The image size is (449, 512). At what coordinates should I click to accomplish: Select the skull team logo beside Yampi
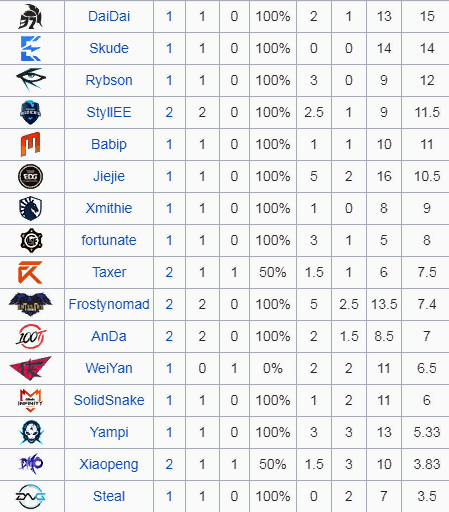coord(31,432)
